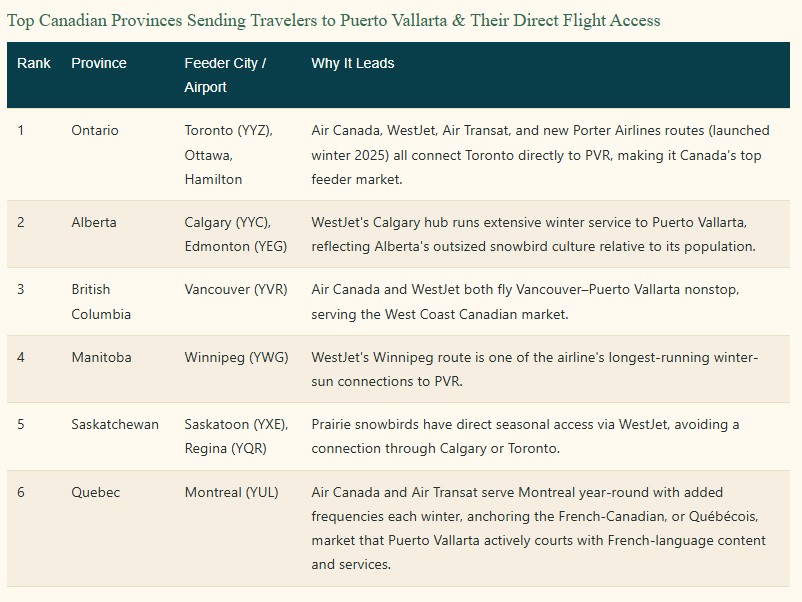Click the Saskatchewan province cell
The width and height of the screenshot is (802, 602).
[115, 425]
